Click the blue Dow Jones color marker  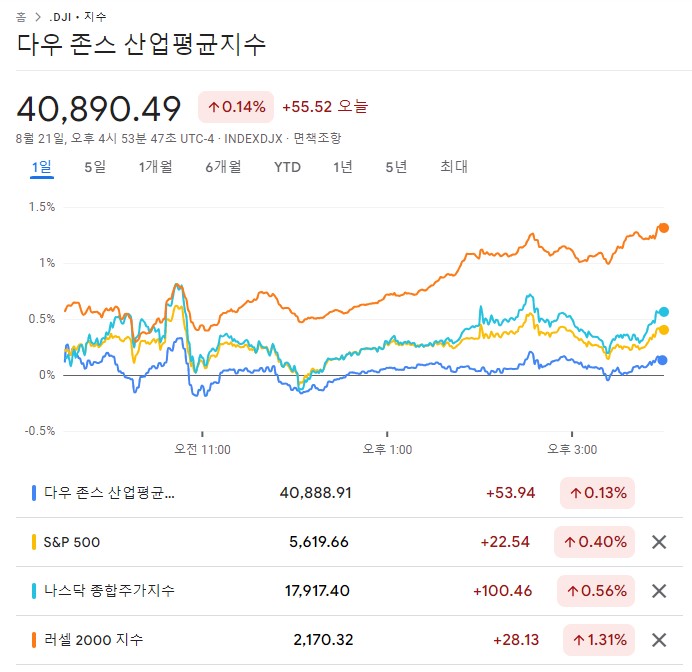(x=34, y=493)
